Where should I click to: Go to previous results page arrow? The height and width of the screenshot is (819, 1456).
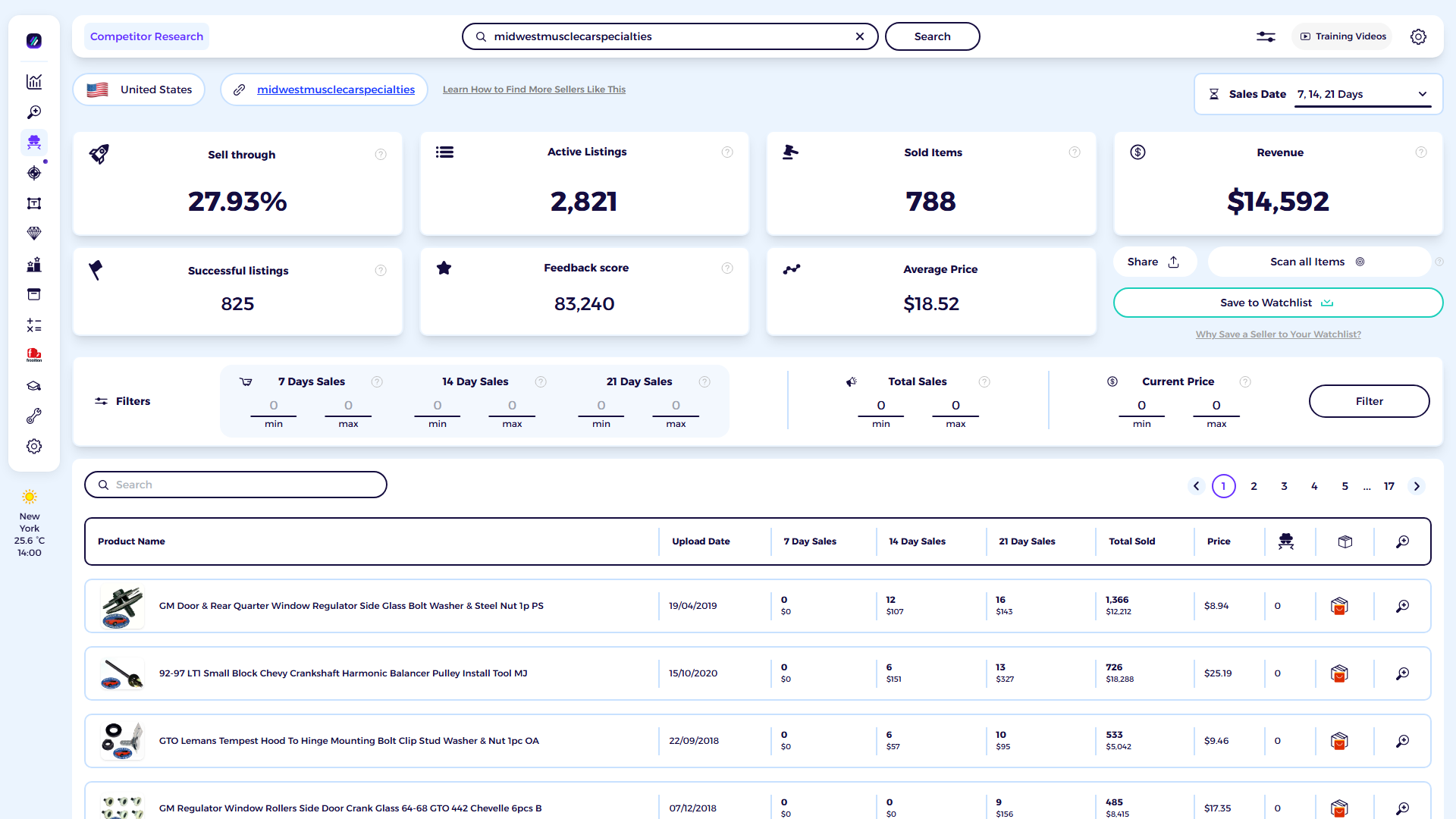[x=1196, y=486]
